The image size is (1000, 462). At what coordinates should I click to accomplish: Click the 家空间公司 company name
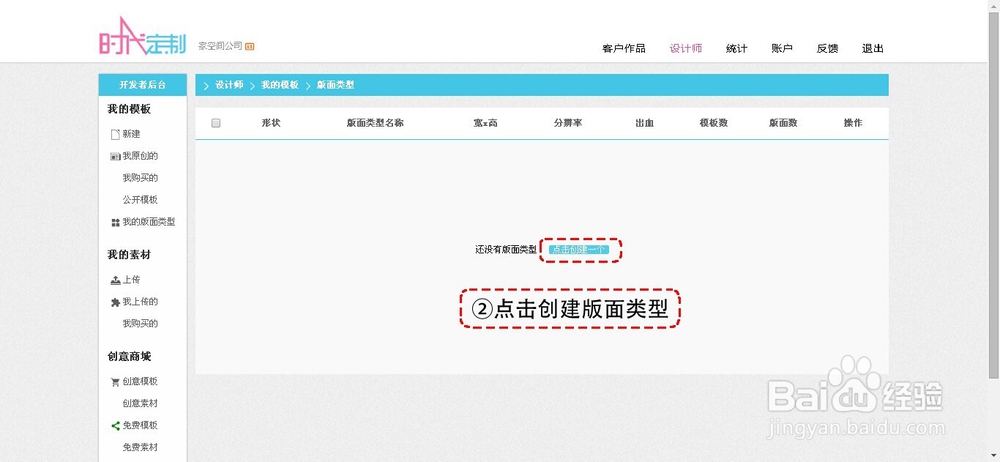coord(220,46)
